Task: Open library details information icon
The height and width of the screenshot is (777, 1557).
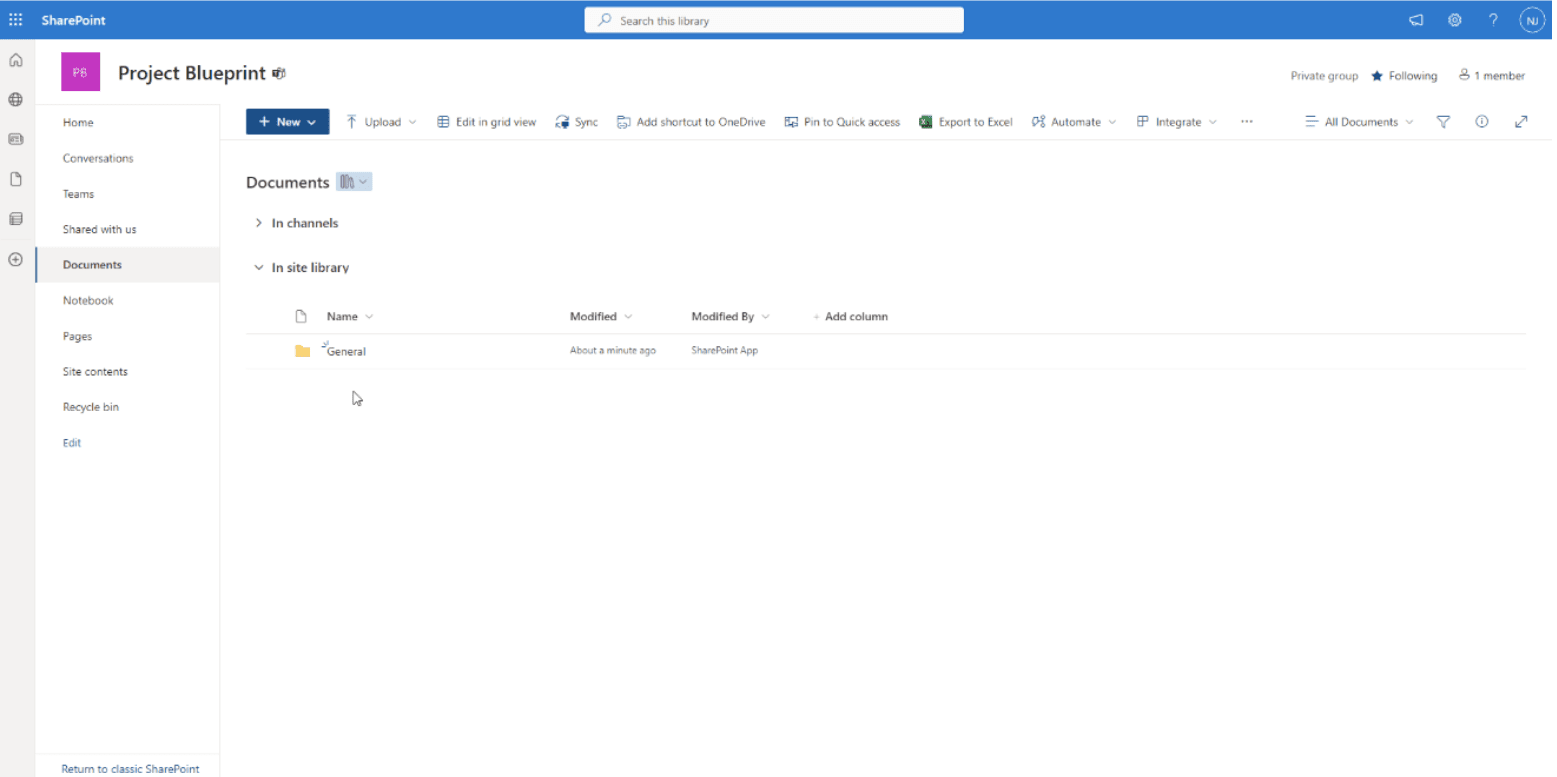Action: [1481, 121]
